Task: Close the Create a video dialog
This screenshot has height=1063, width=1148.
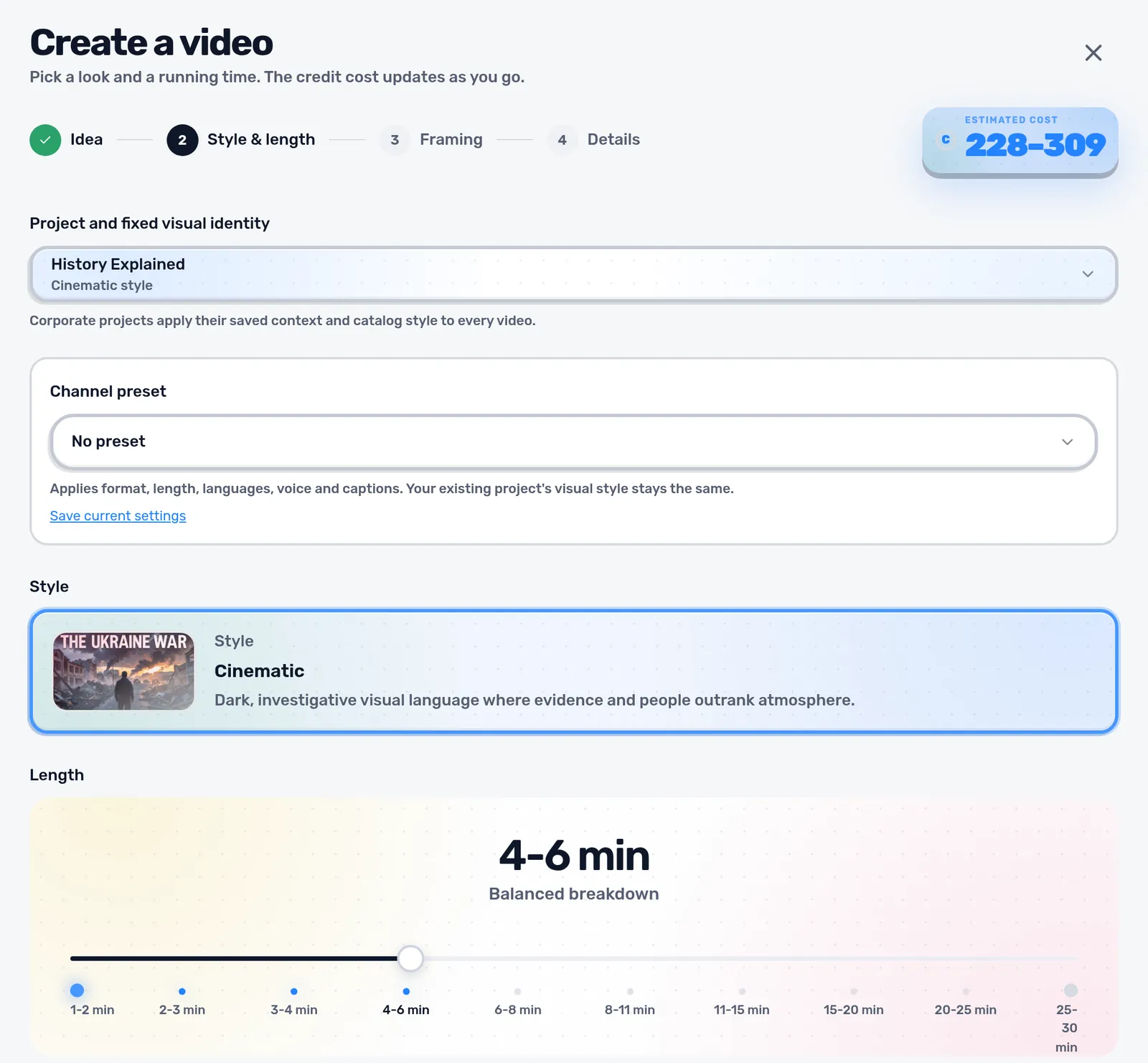Action: coord(1093,52)
